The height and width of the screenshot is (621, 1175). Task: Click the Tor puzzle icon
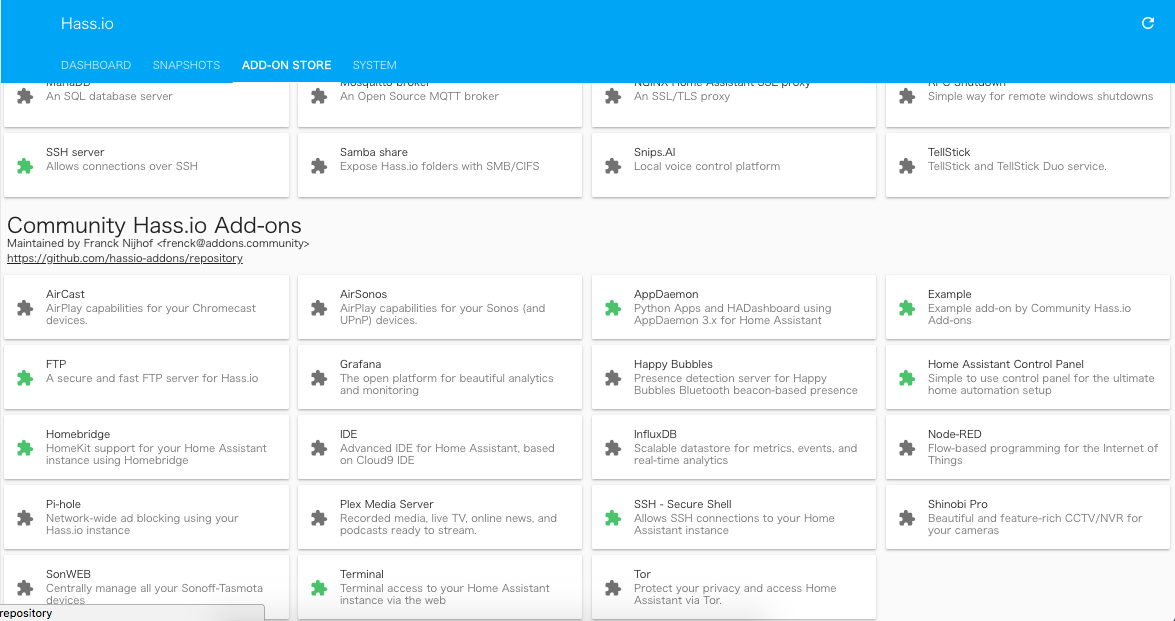[613, 588]
